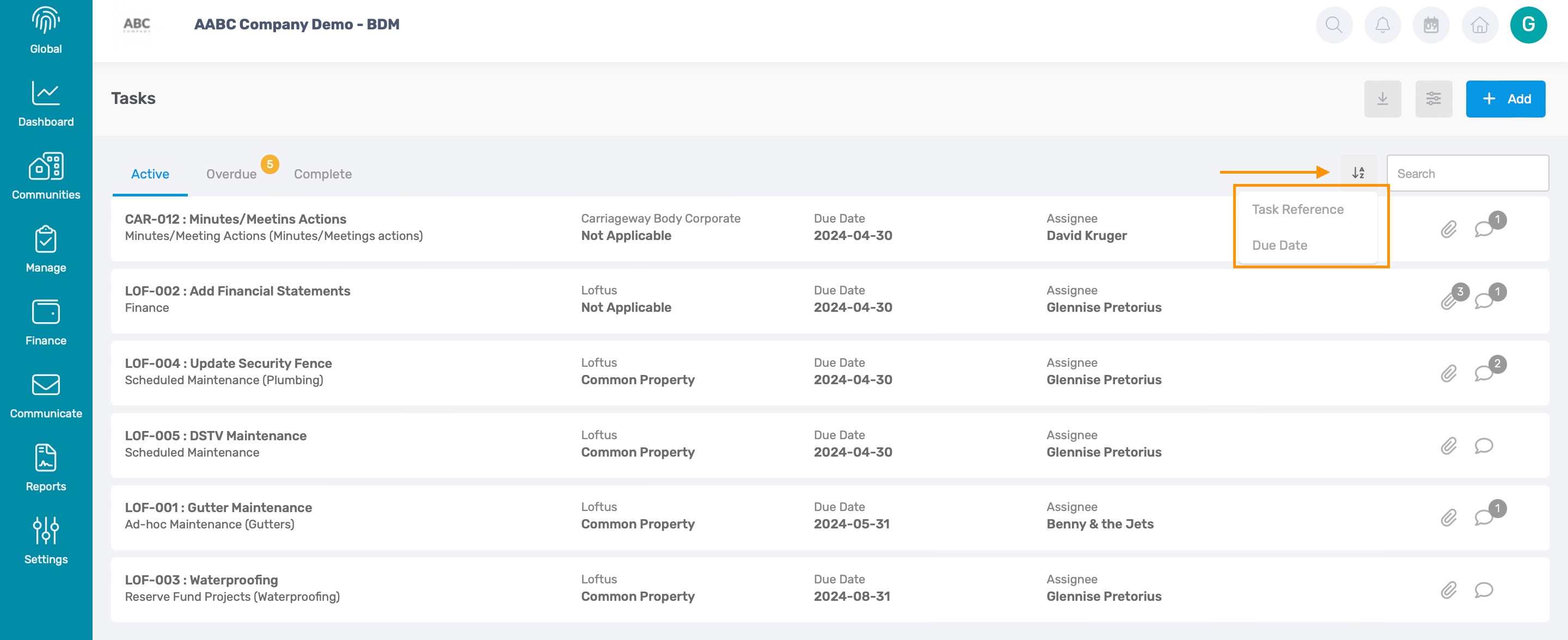The image size is (1568, 640).
Task: Download tasks with the download icon
Action: [x=1382, y=99]
